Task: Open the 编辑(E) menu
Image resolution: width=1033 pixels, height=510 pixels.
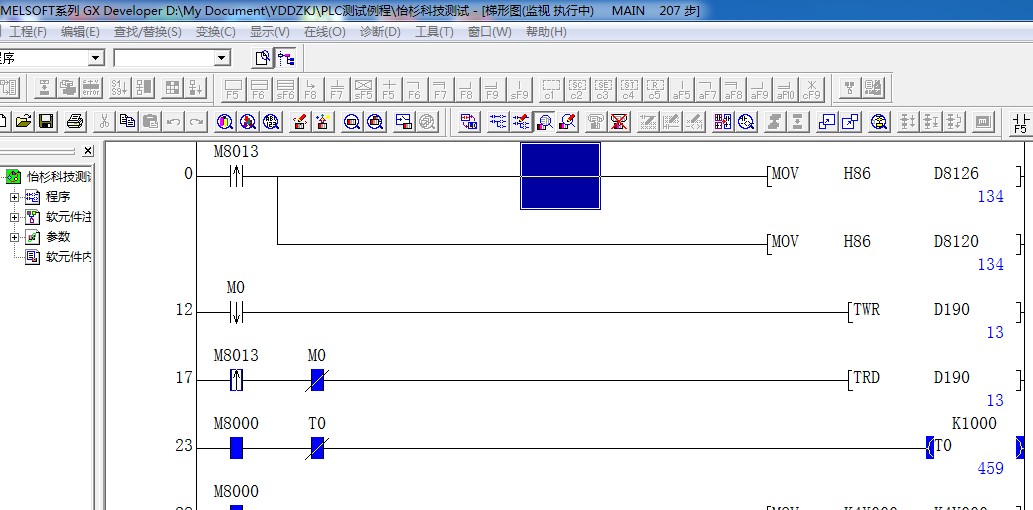Action: tap(80, 32)
